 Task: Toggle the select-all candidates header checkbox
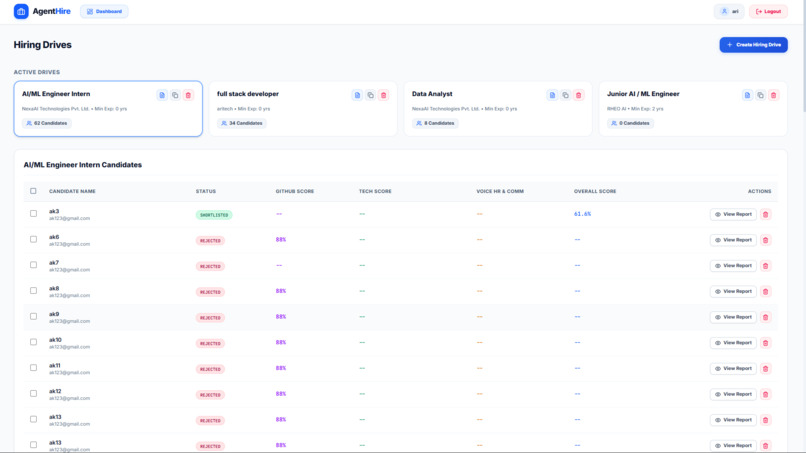click(33, 191)
